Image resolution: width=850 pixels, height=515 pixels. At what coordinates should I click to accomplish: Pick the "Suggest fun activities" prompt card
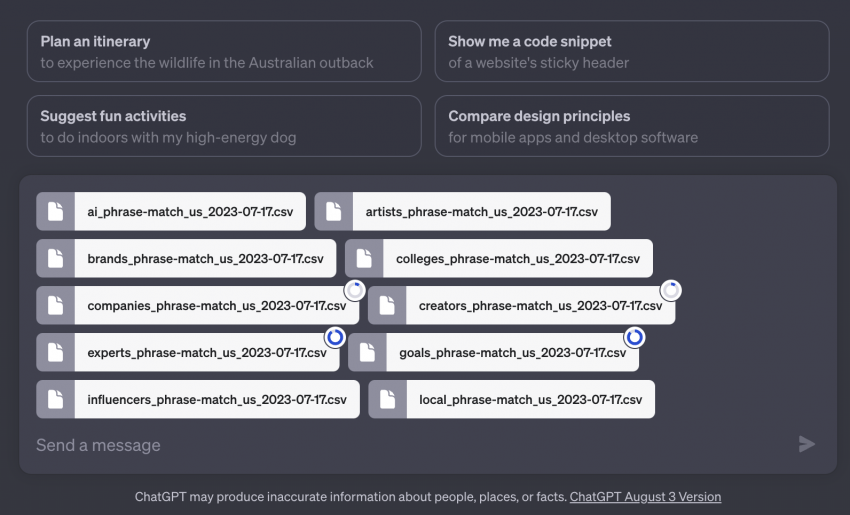(224, 126)
